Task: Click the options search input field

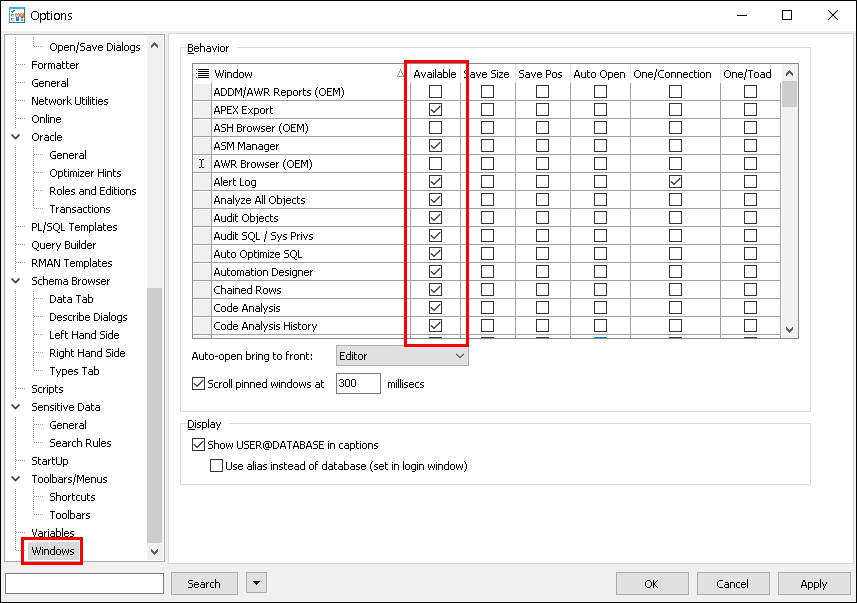Action: click(85, 583)
